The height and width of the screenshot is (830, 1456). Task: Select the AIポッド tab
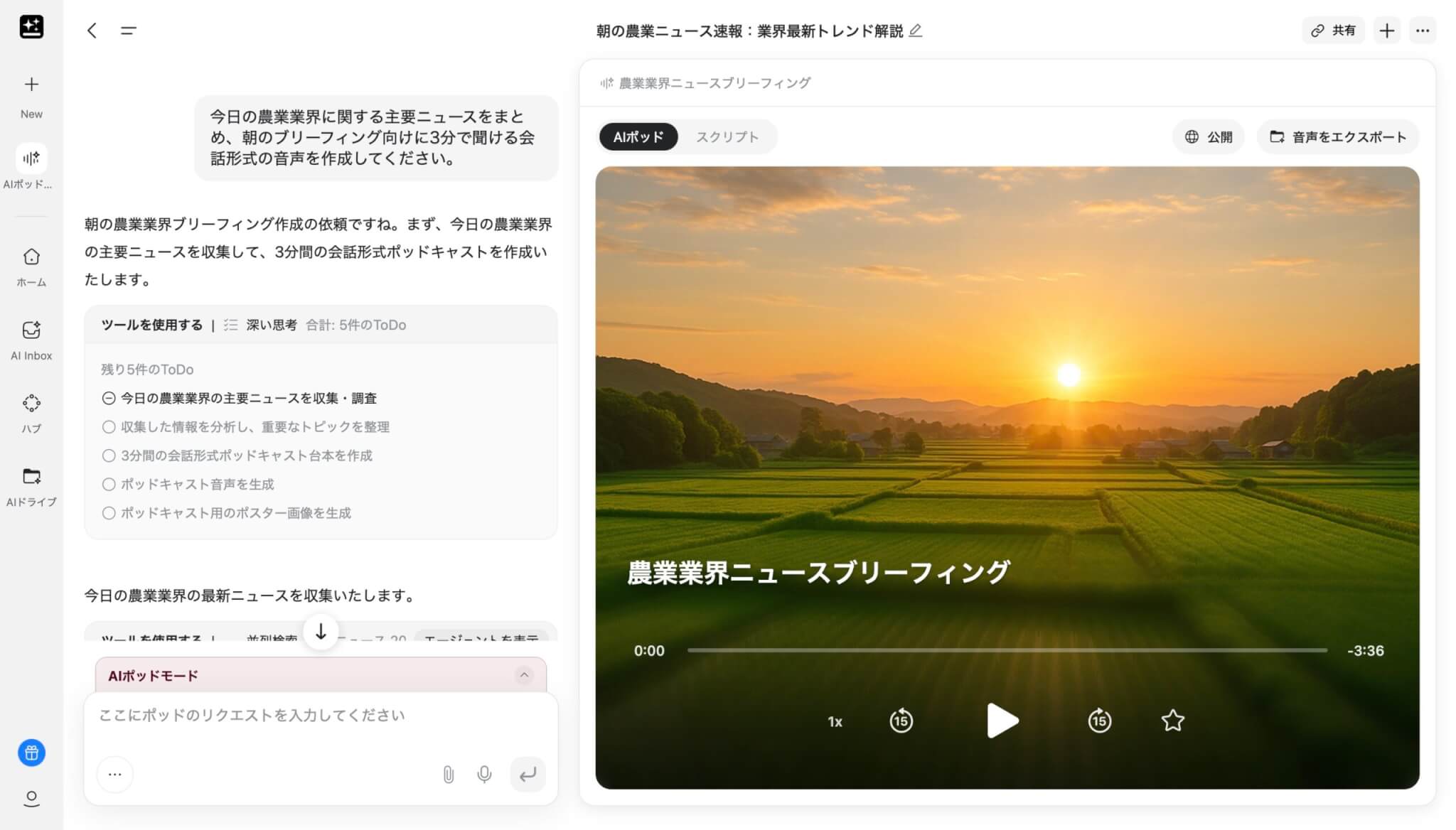pyautogui.click(x=638, y=137)
